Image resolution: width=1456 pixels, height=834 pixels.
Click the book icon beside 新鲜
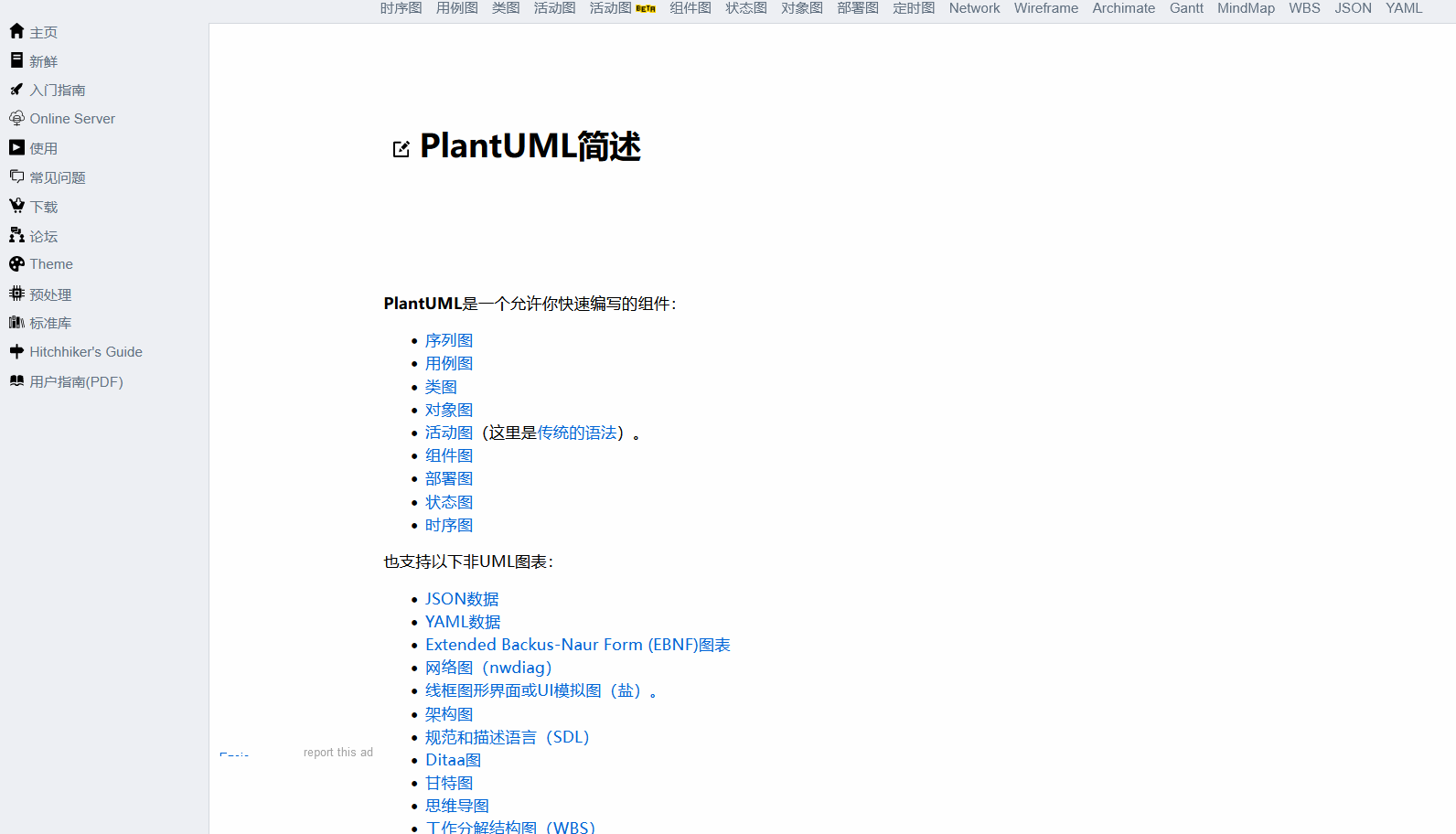[16, 60]
